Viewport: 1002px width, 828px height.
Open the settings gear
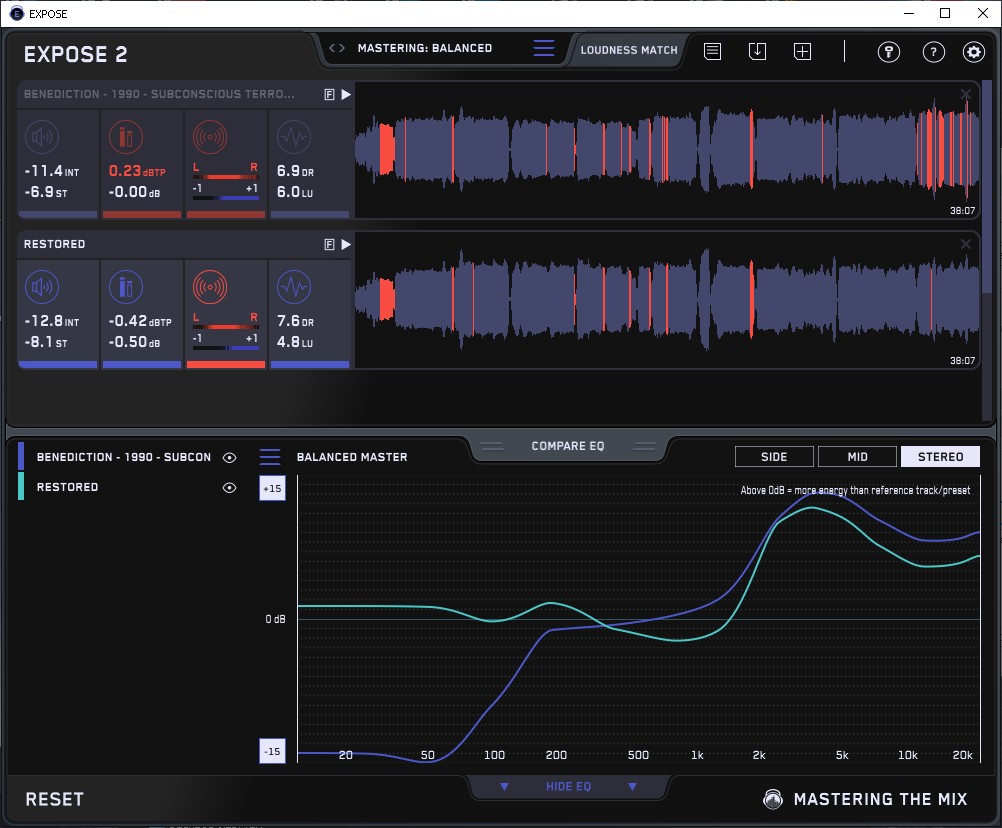coord(973,52)
